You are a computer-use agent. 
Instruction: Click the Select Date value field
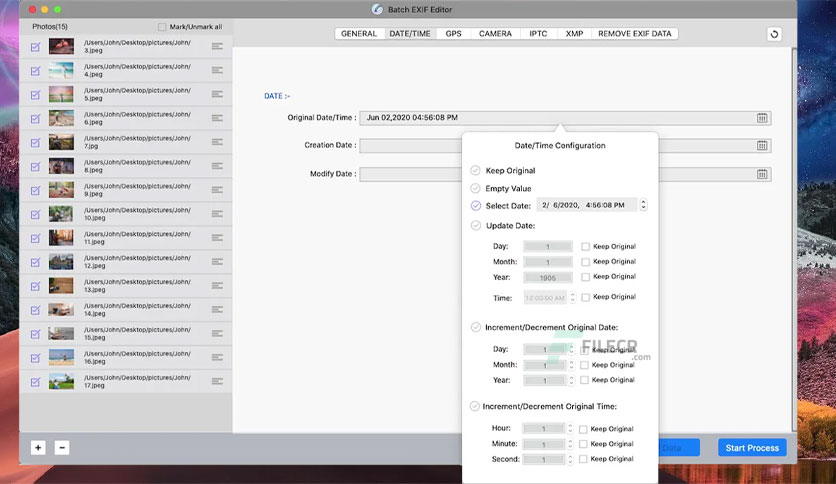pyautogui.click(x=586, y=205)
